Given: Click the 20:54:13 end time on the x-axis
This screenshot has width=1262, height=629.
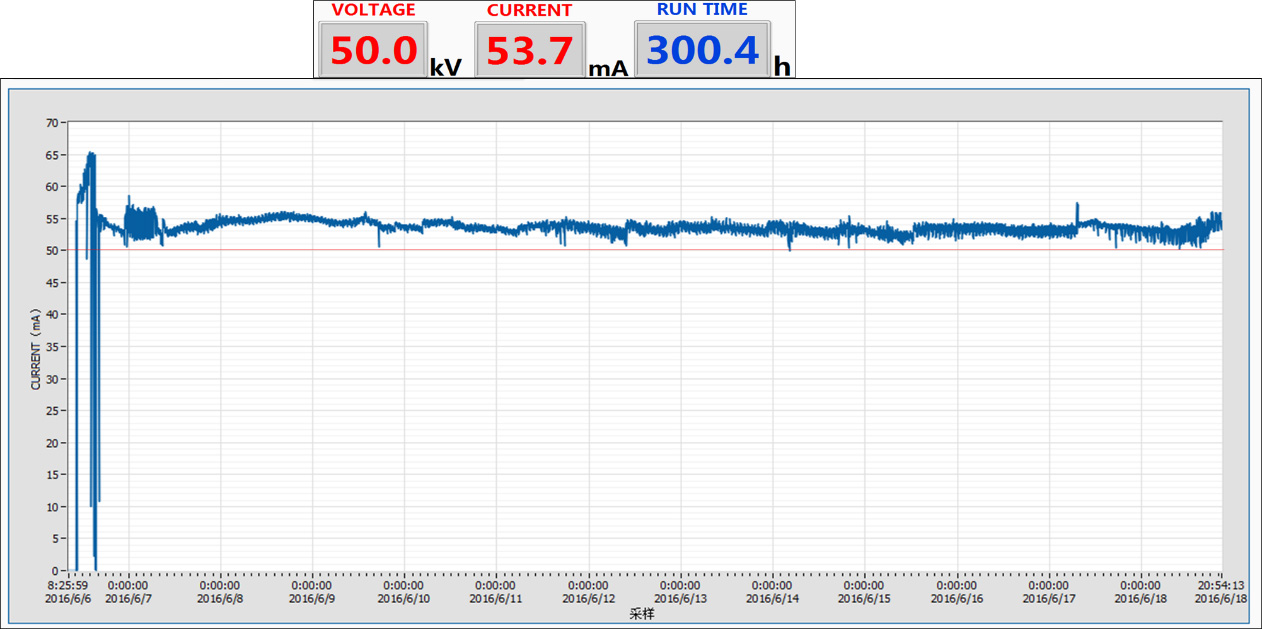Looking at the screenshot, I should 1221,586.
